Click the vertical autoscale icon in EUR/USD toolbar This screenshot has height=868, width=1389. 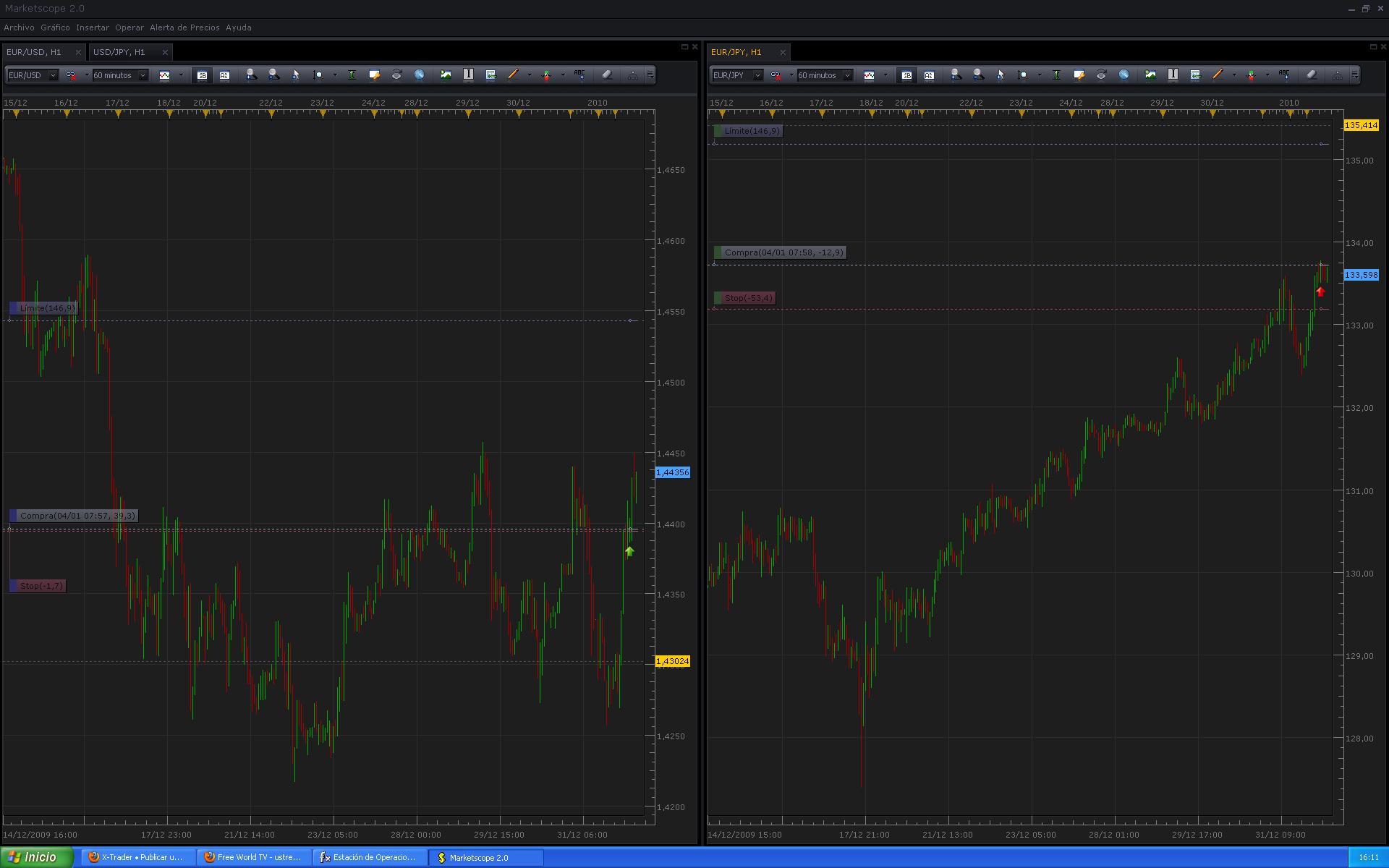click(352, 75)
